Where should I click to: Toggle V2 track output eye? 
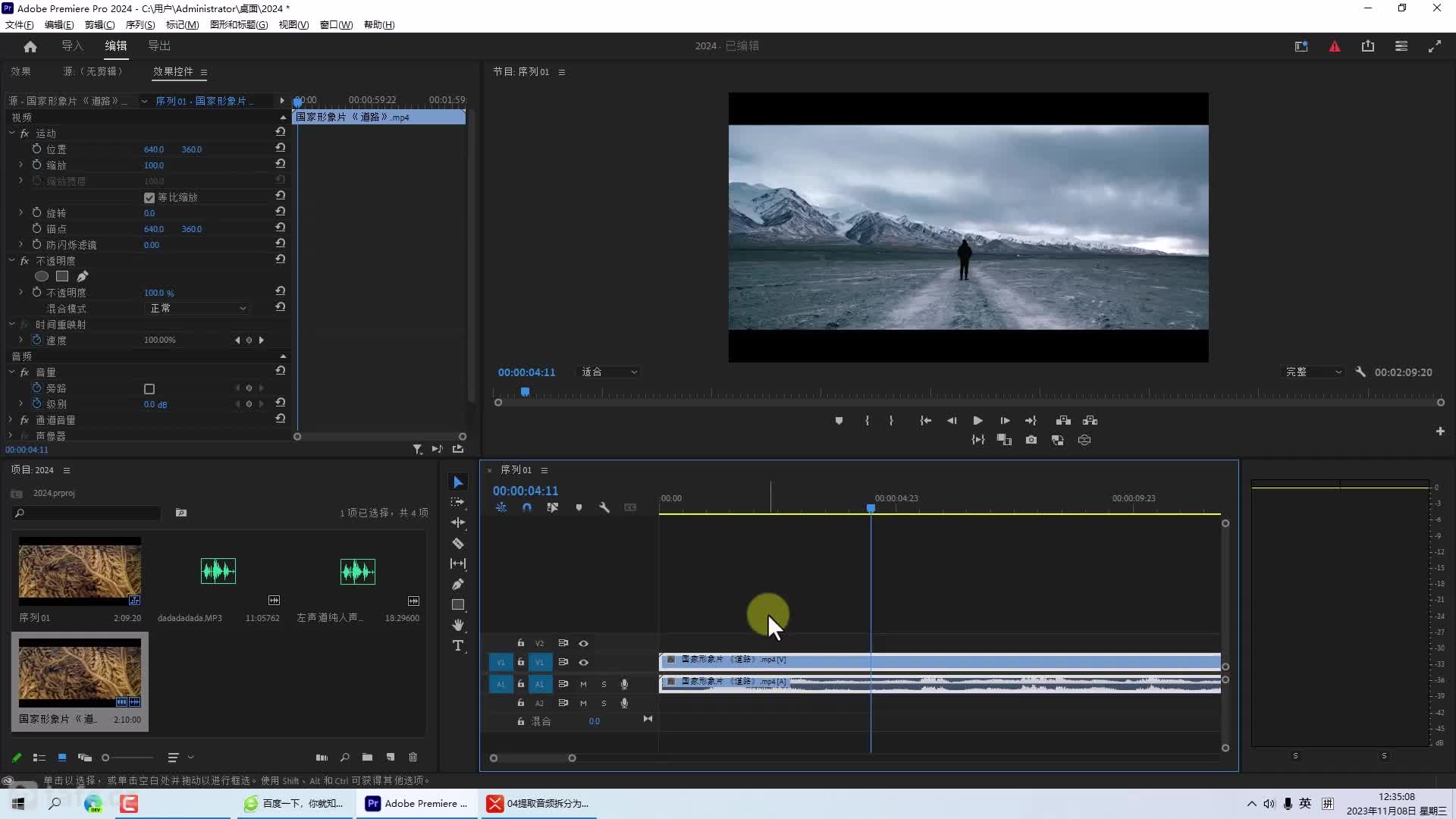coord(584,643)
